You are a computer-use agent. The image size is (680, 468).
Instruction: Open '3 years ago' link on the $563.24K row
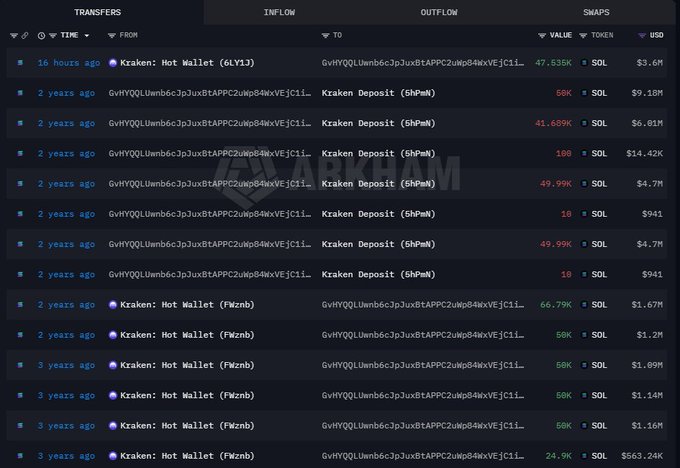pyautogui.click(x=66, y=456)
